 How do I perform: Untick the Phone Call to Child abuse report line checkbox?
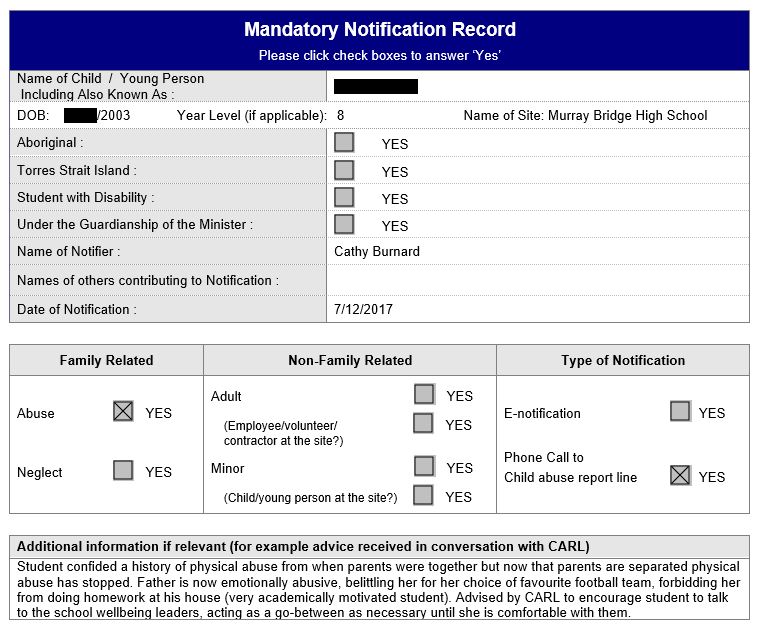click(x=680, y=475)
